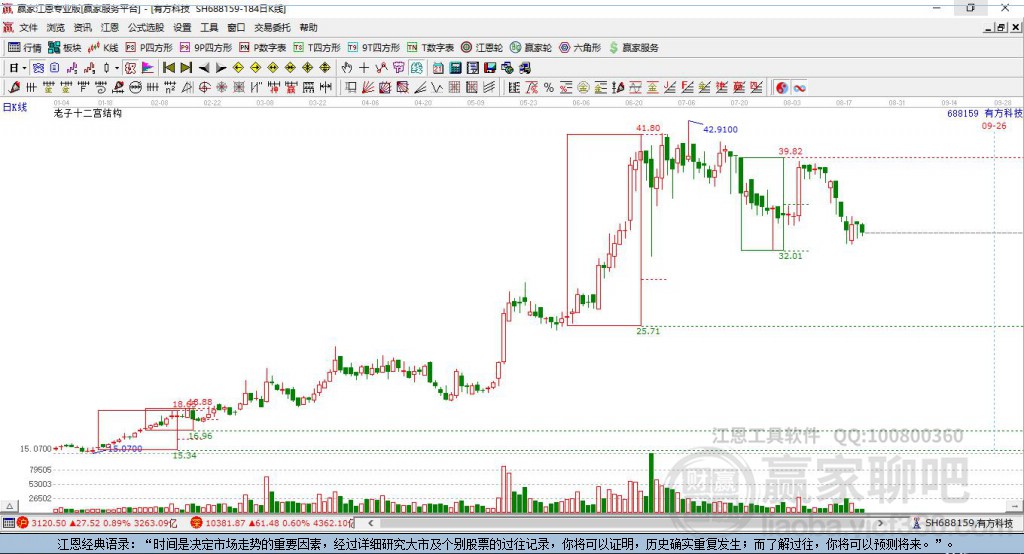Click the 赢家服务 dollar button
Screen dimensions: 1024x554
pos(633,48)
